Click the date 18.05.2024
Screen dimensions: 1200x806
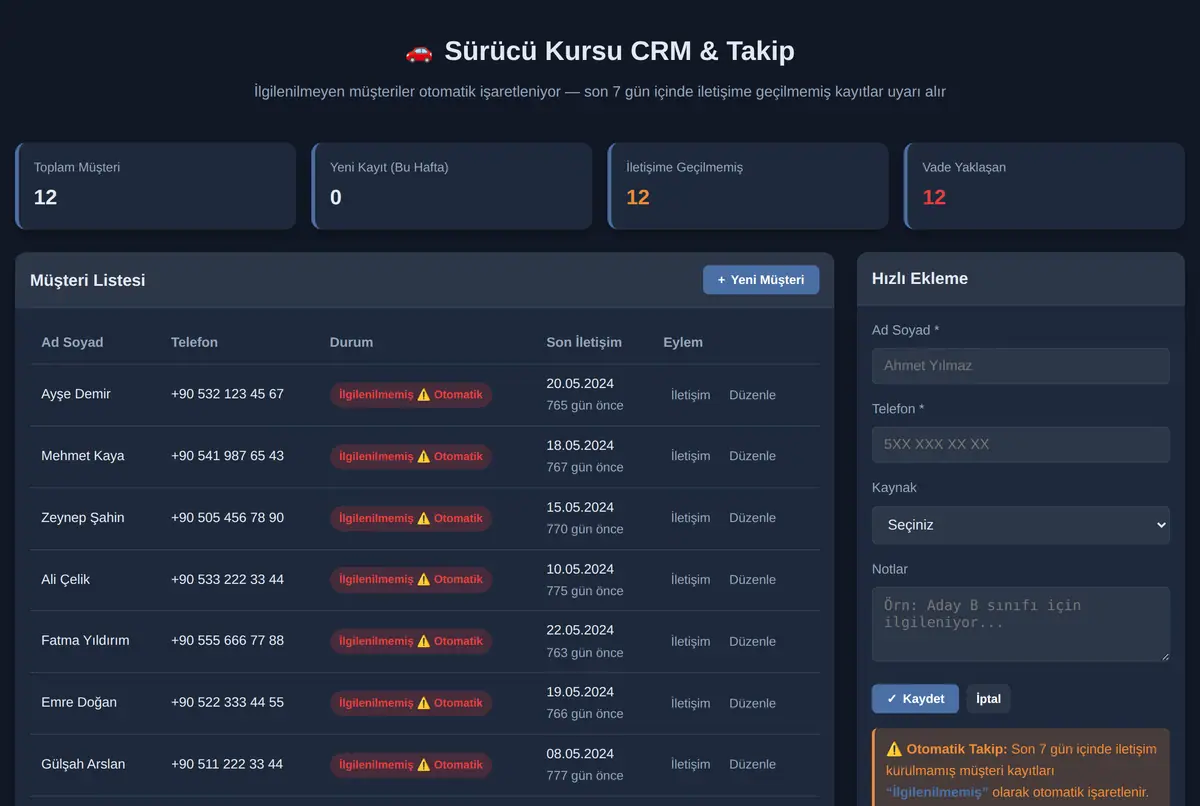[x=580, y=446]
